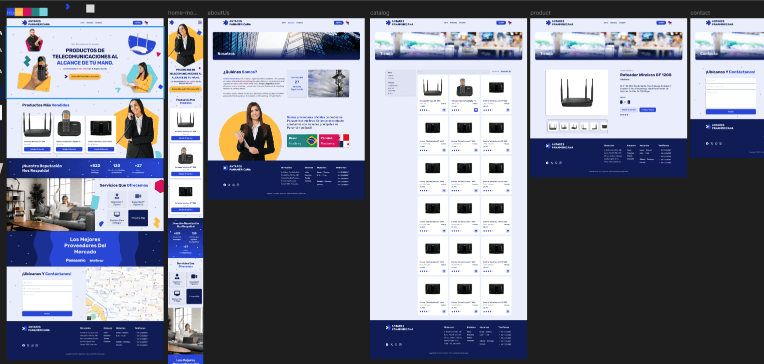Select the camera service icon in home frame

pyautogui.click(x=137, y=196)
